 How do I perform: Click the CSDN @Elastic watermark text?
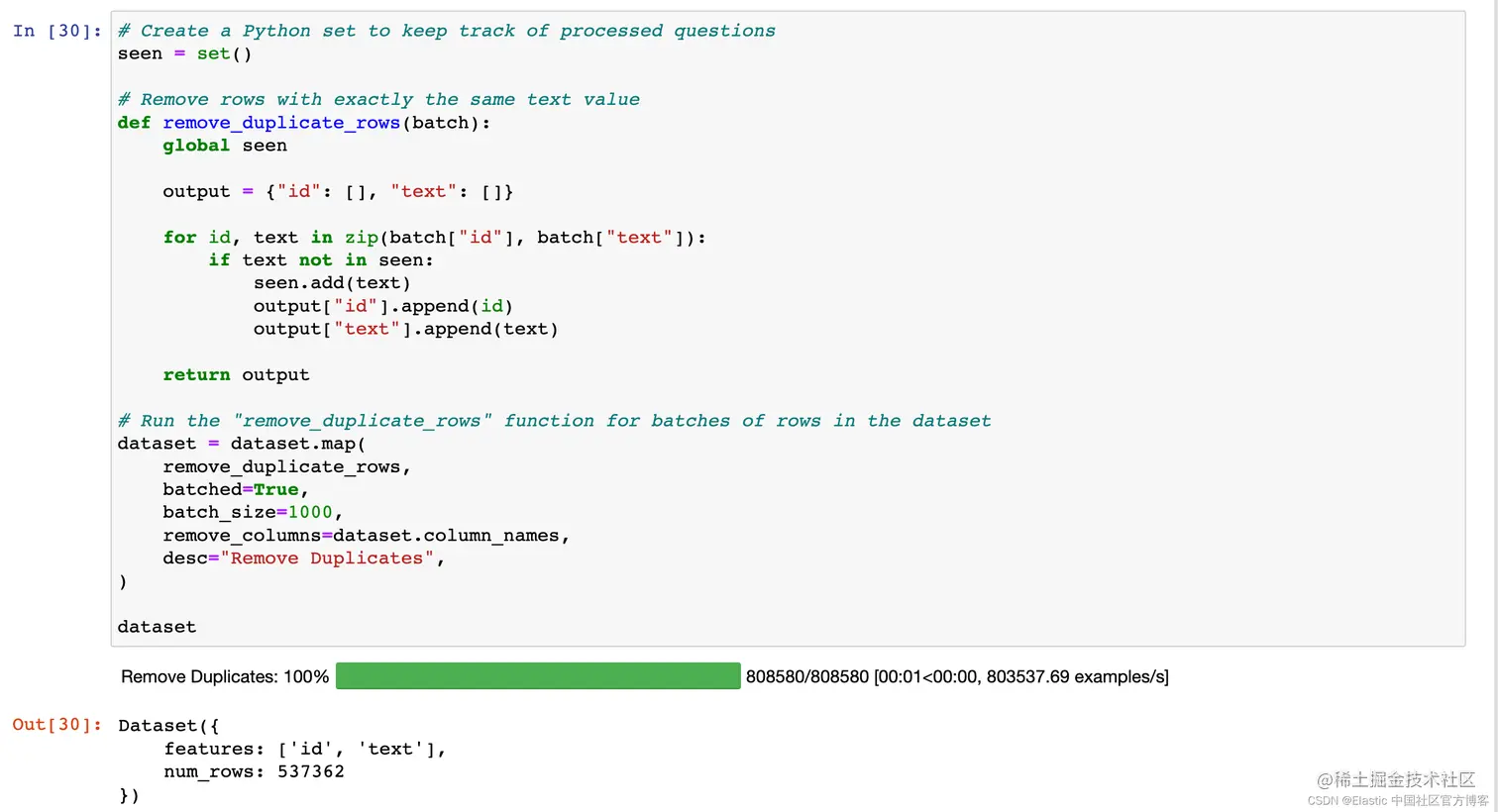[x=1398, y=801]
